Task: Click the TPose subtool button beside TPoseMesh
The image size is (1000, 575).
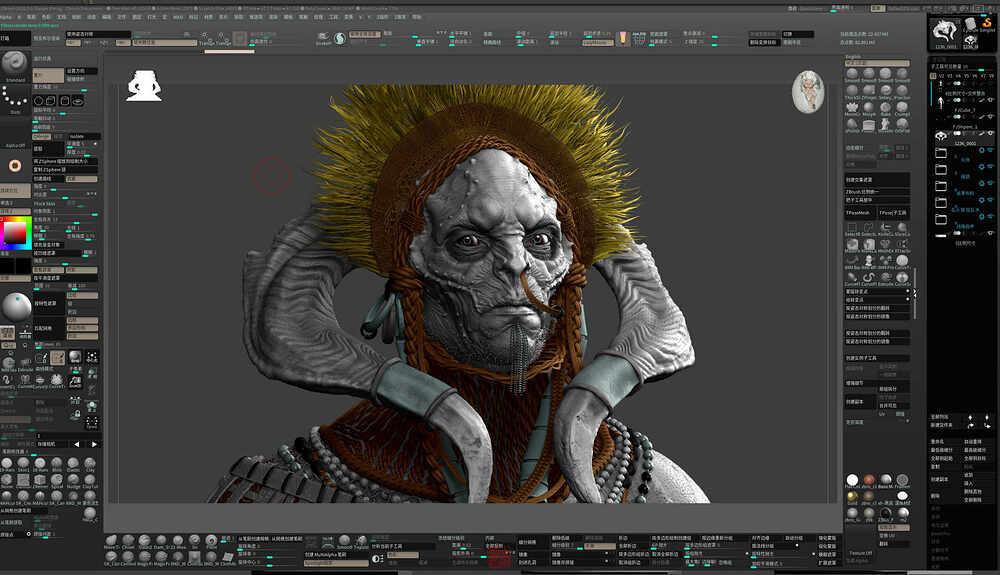Action: (x=893, y=213)
